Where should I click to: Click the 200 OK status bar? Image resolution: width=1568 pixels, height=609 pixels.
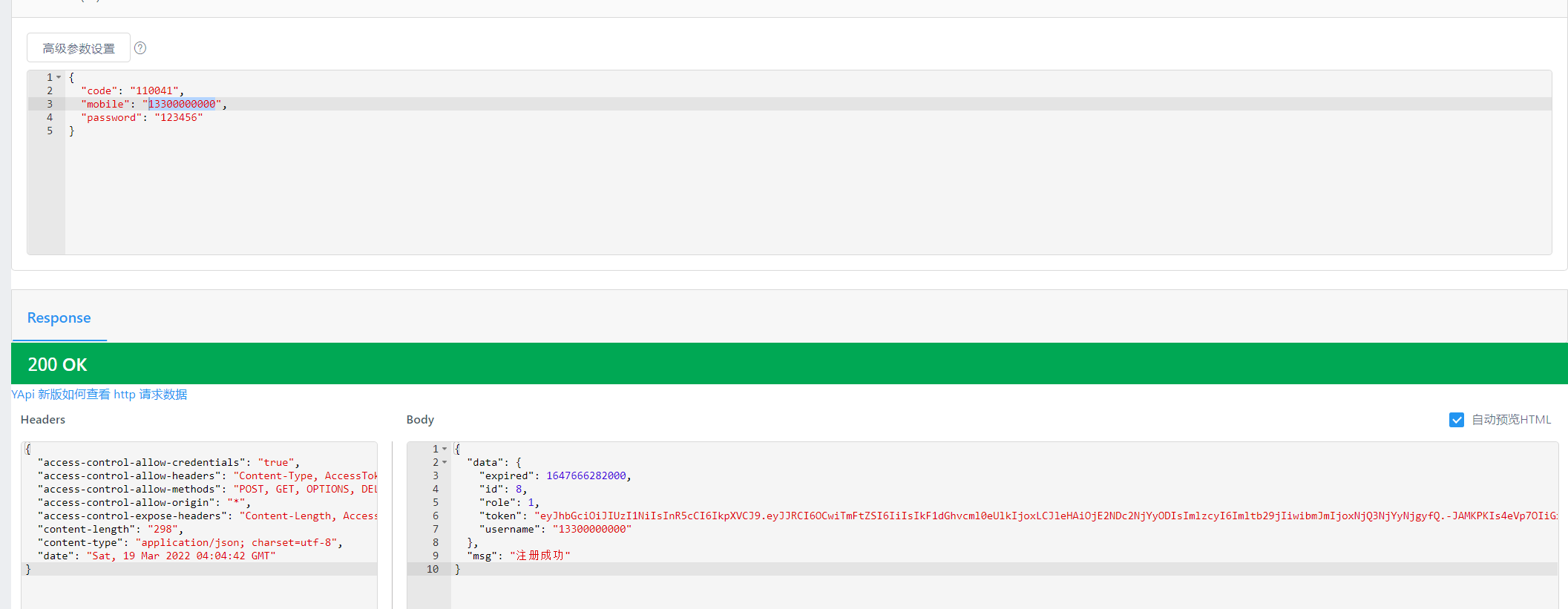(790, 363)
